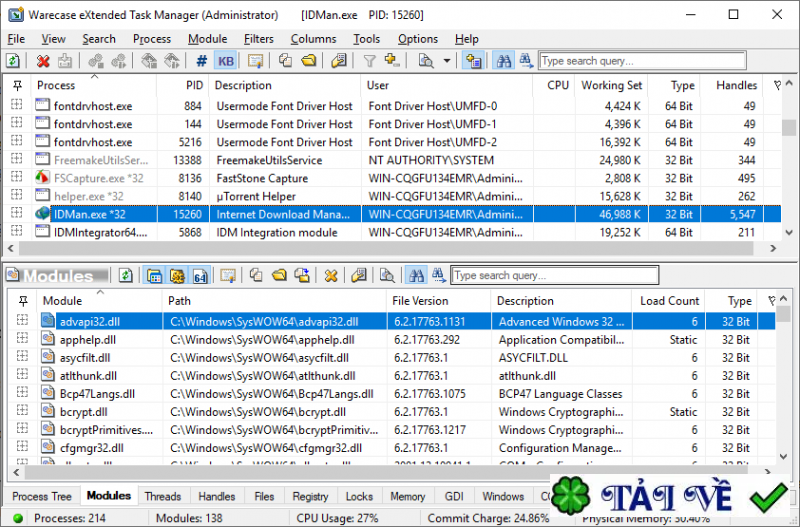Click the funnel filter icon in main toolbar
This screenshot has height=527, width=800.
tap(369, 62)
